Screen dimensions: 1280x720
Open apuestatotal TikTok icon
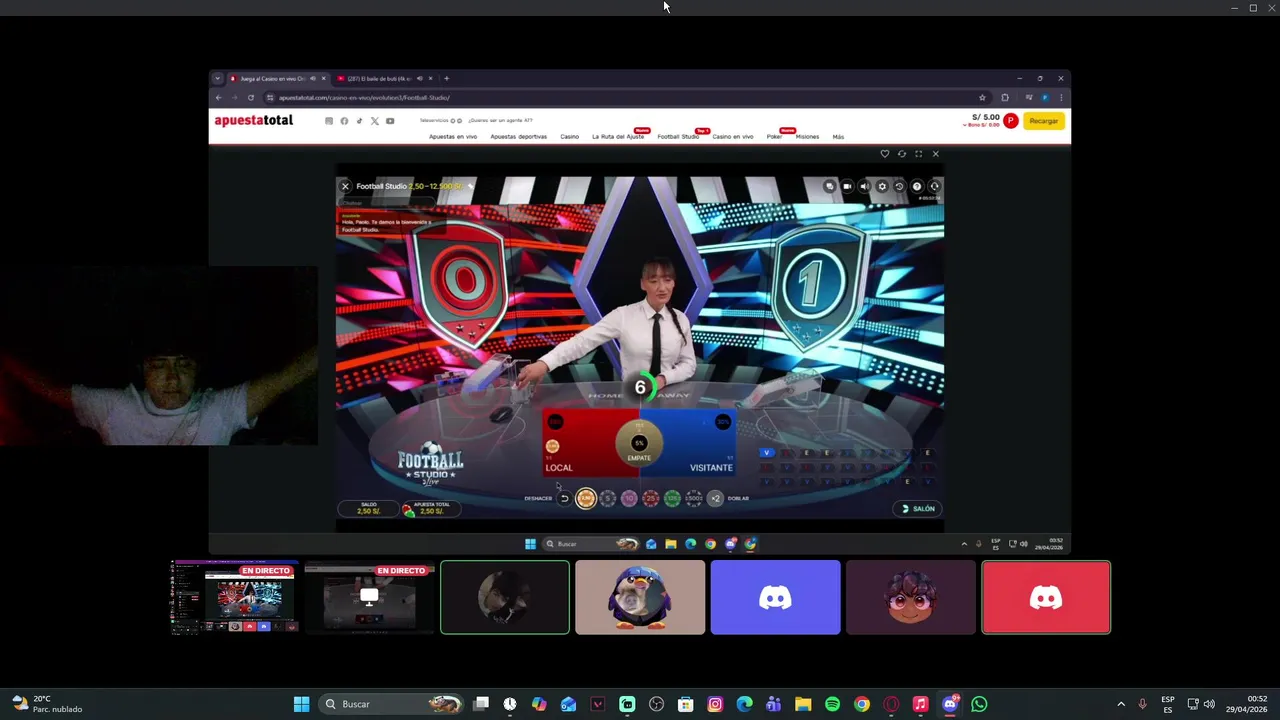(x=359, y=121)
